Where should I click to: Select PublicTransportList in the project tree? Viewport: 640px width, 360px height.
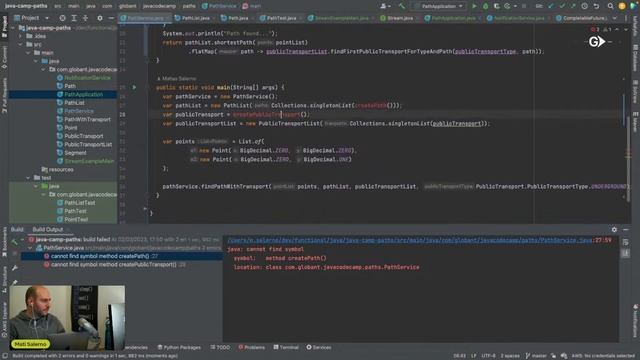click(88, 144)
